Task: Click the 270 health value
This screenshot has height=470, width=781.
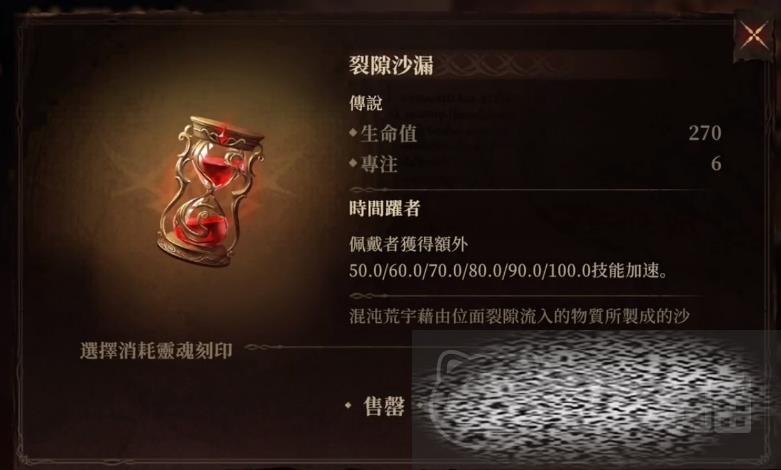Action: coord(705,133)
